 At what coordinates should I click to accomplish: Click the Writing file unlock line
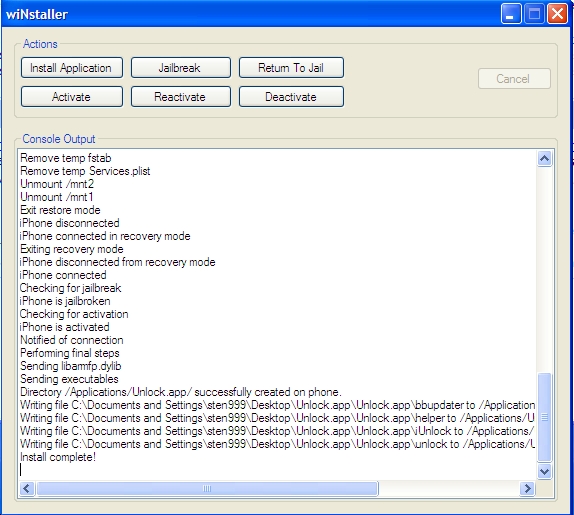tap(277, 444)
